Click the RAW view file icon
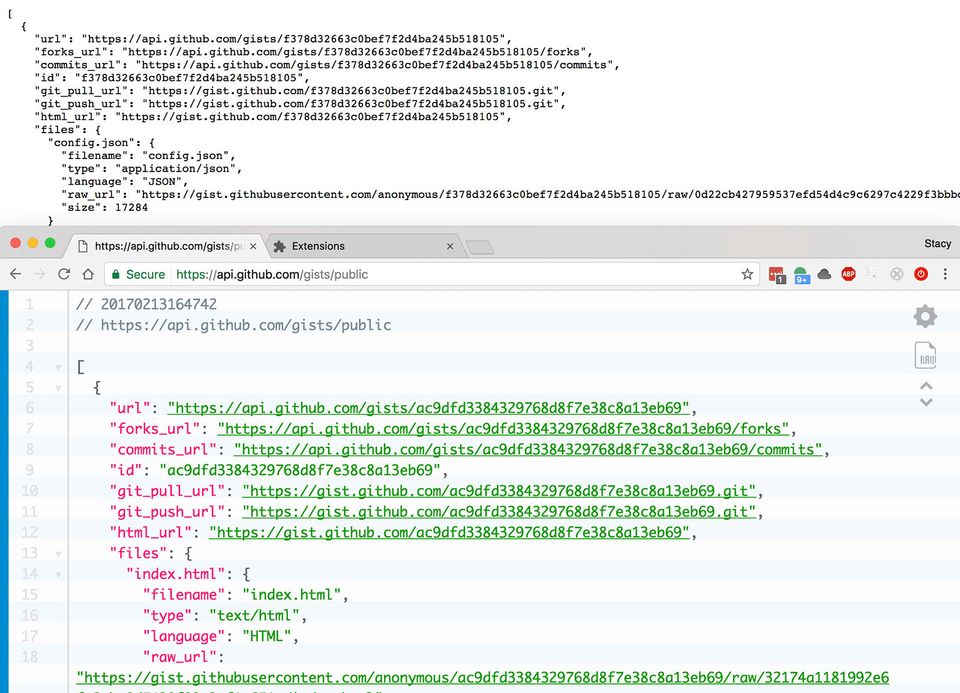This screenshot has height=693, width=960. pyautogui.click(x=925, y=356)
